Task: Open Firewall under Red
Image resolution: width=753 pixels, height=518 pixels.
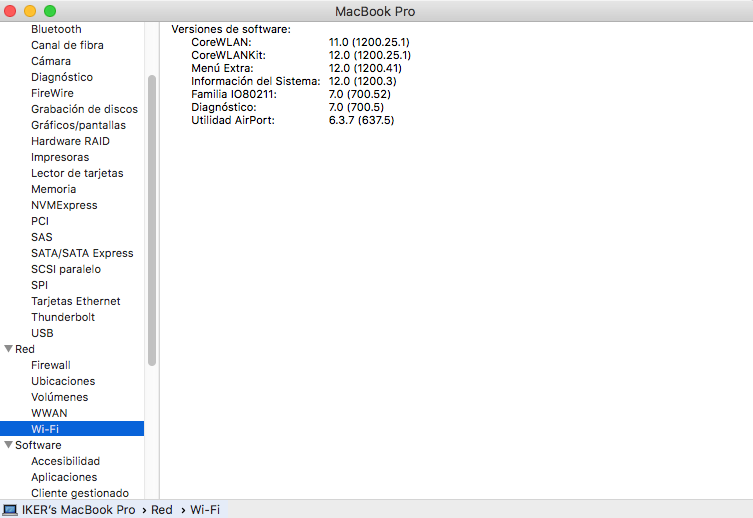Action: pos(51,365)
